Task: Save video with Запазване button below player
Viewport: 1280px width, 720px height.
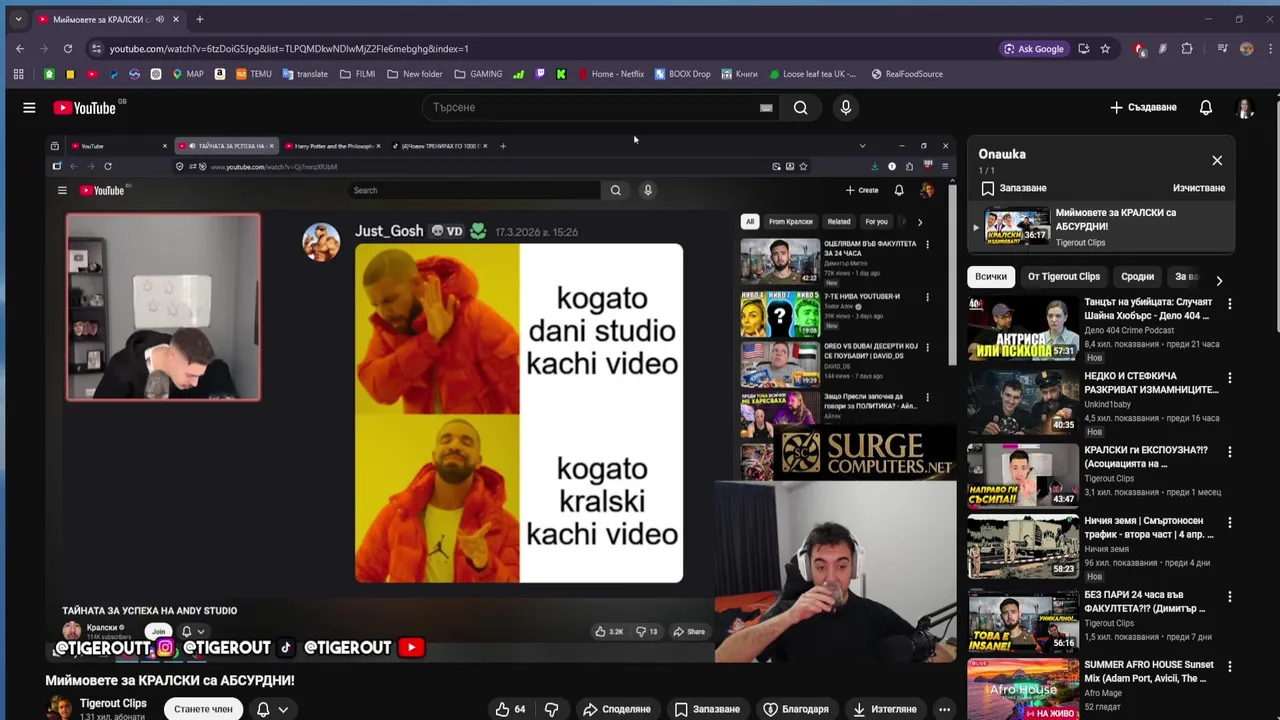Action: [x=706, y=709]
